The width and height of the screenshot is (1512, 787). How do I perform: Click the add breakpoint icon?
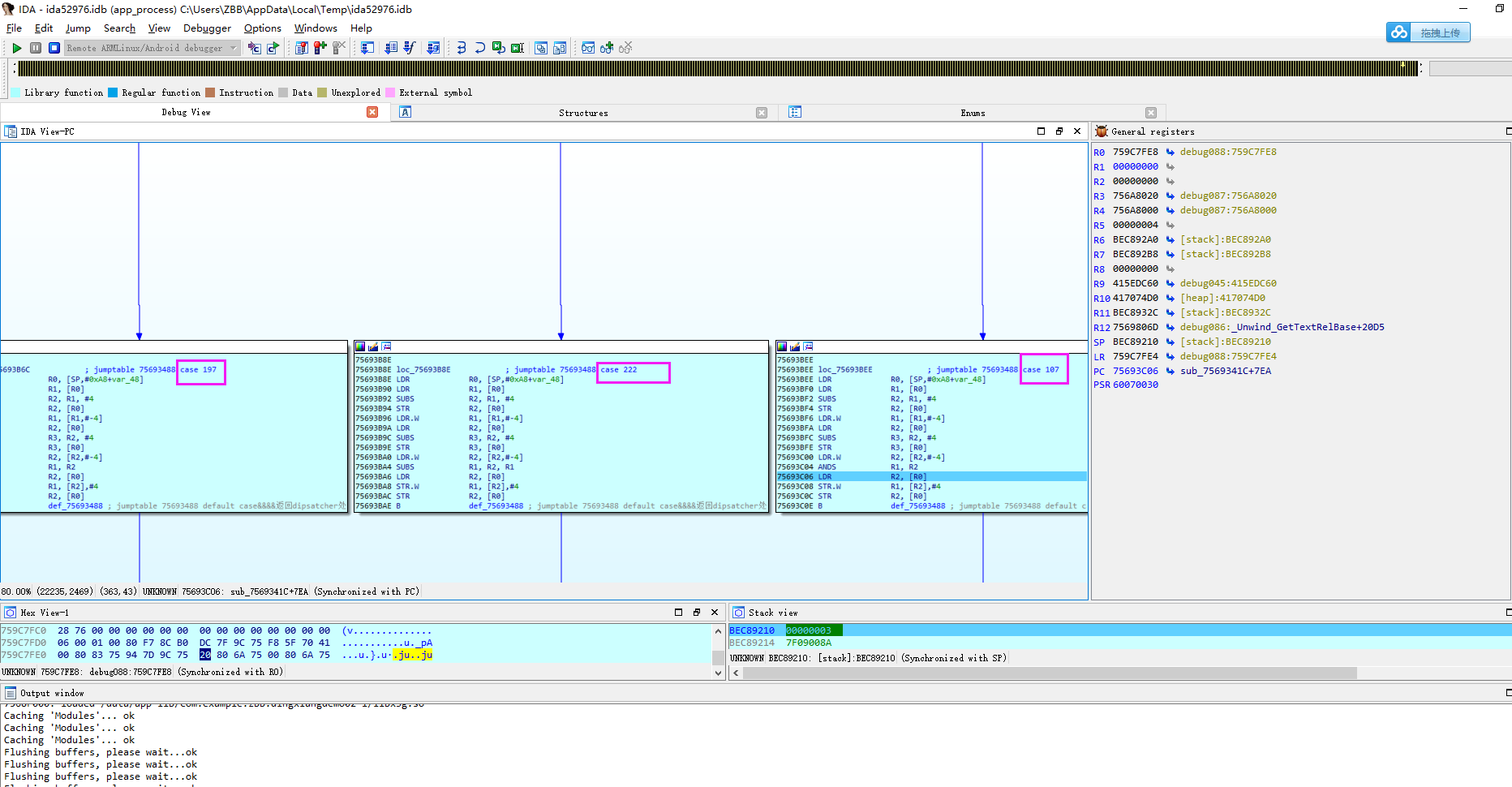[x=320, y=48]
